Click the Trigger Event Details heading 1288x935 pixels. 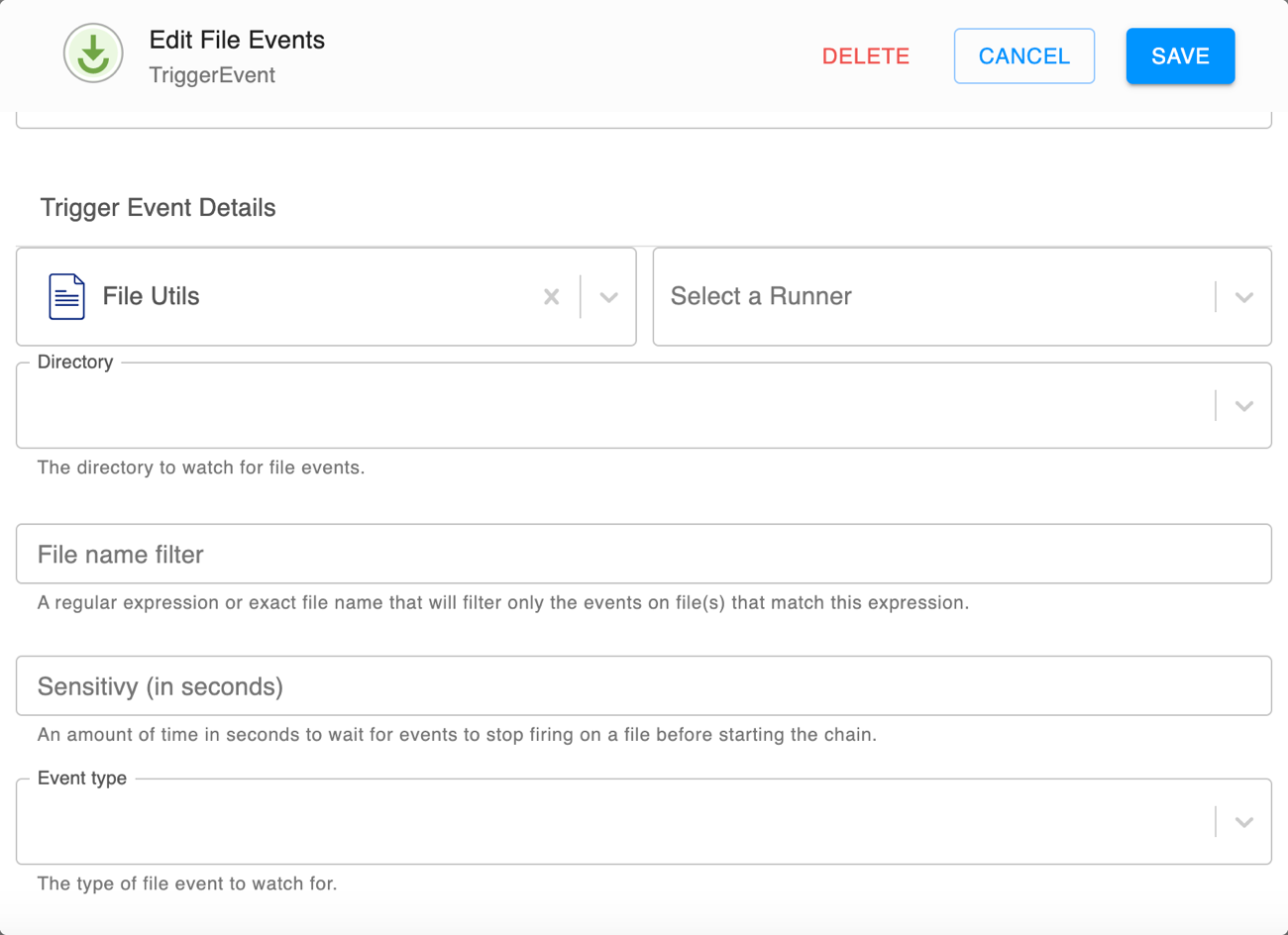pos(158,208)
